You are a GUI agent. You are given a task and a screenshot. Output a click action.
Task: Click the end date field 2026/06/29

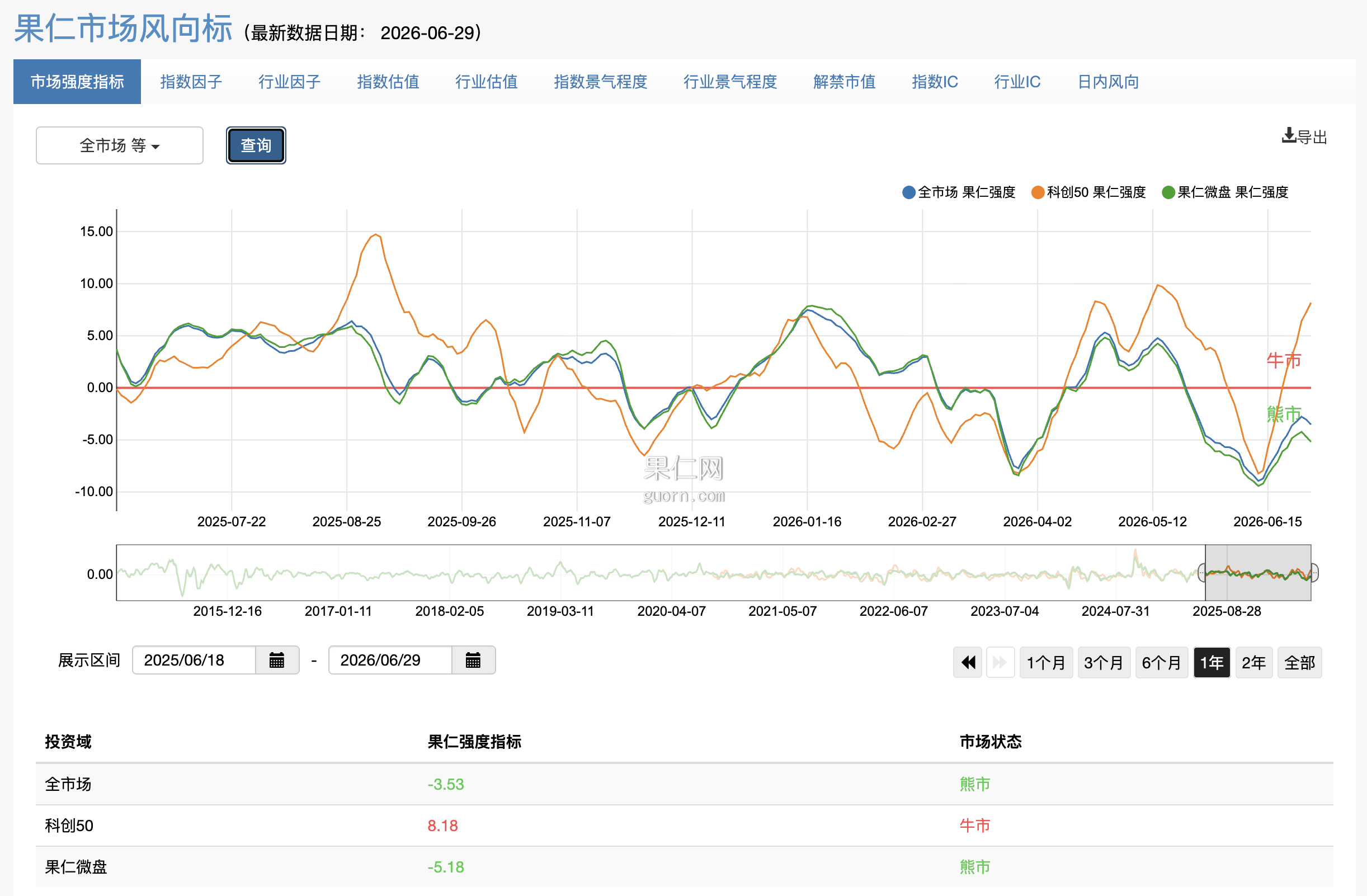pyautogui.click(x=390, y=660)
